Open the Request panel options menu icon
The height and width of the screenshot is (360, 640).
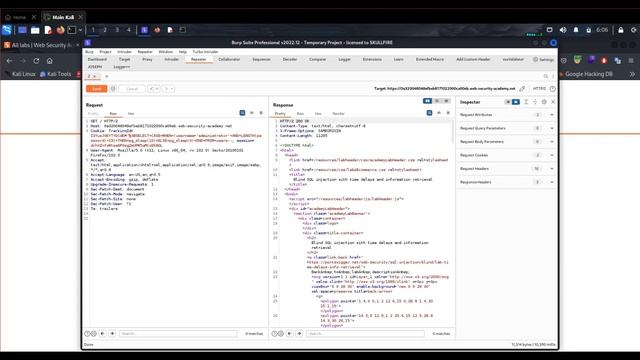[261, 113]
